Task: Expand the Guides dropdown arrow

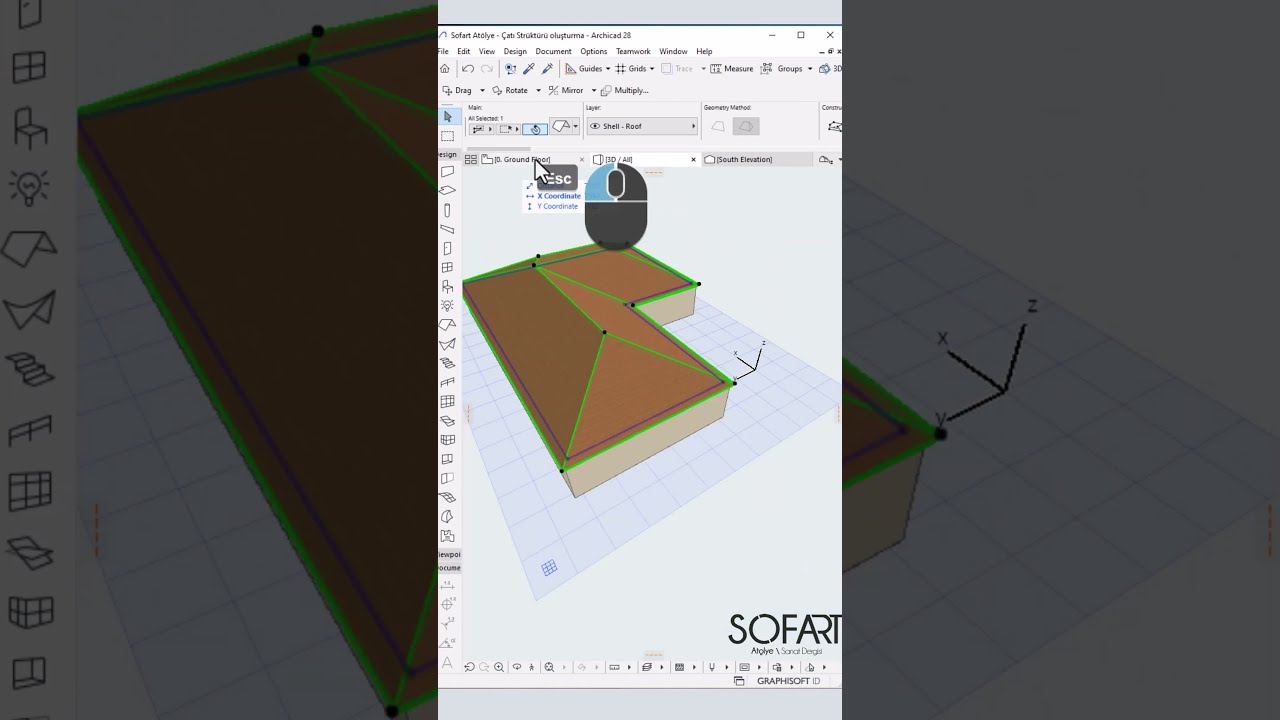Action: tap(608, 69)
